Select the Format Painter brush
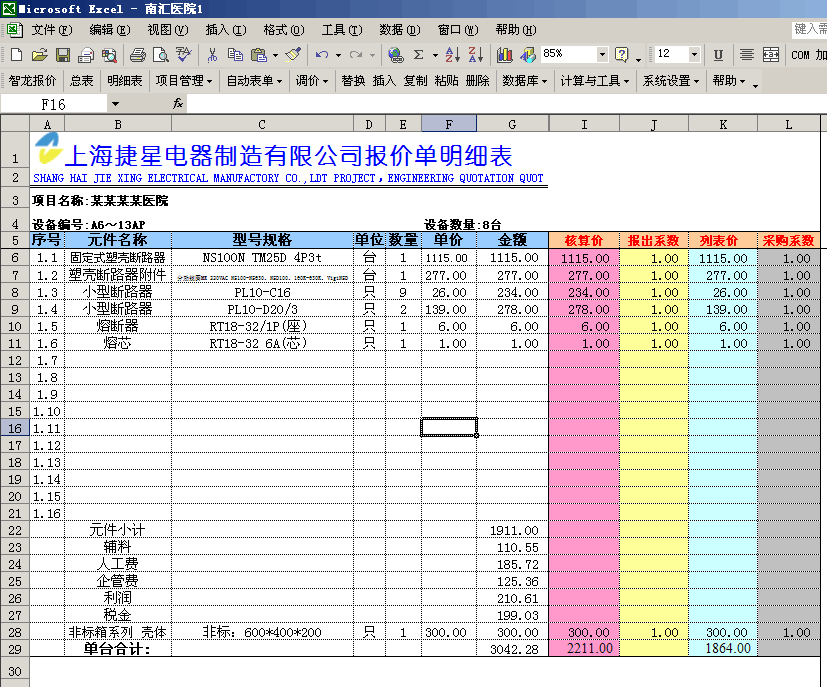The width and height of the screenshot is (827, 687). [x=293, y=54]
